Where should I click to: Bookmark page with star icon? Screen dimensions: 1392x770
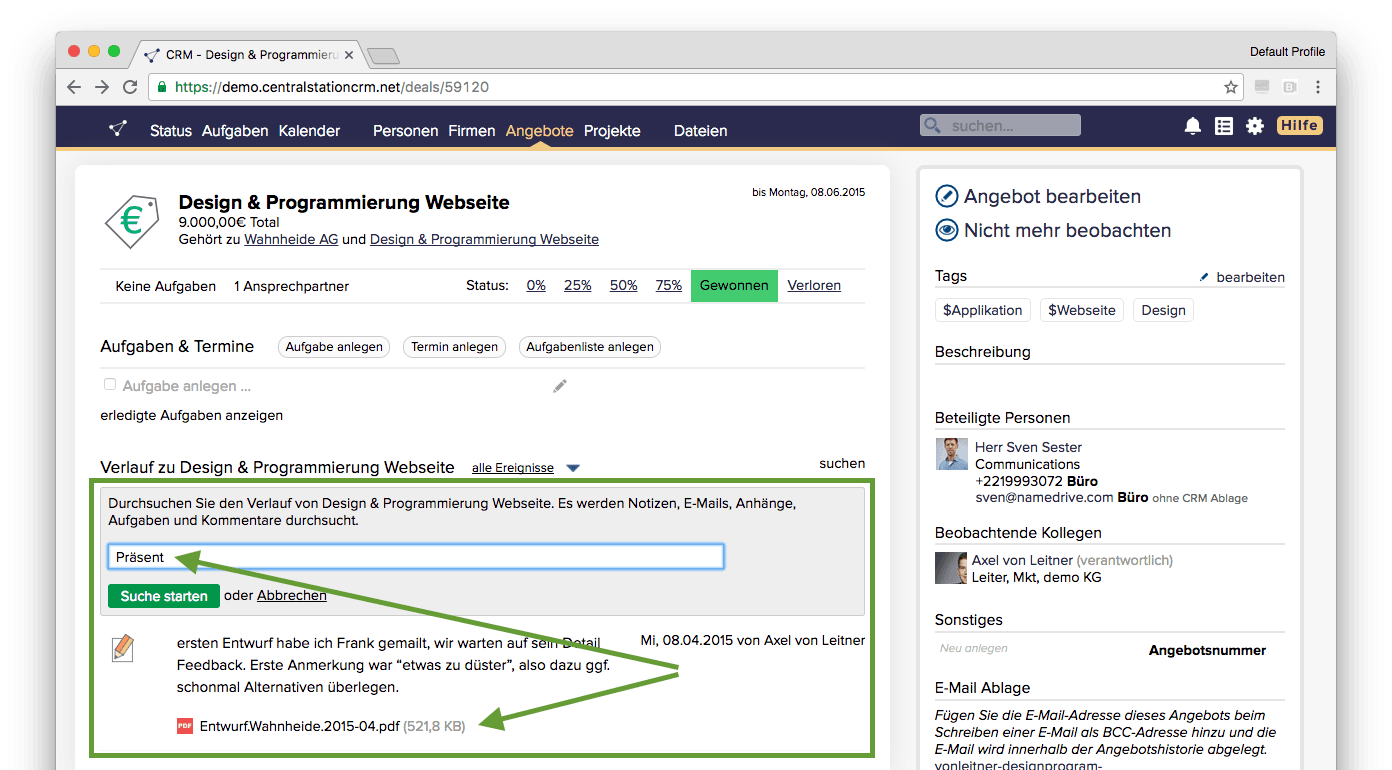pos(1230,87)
